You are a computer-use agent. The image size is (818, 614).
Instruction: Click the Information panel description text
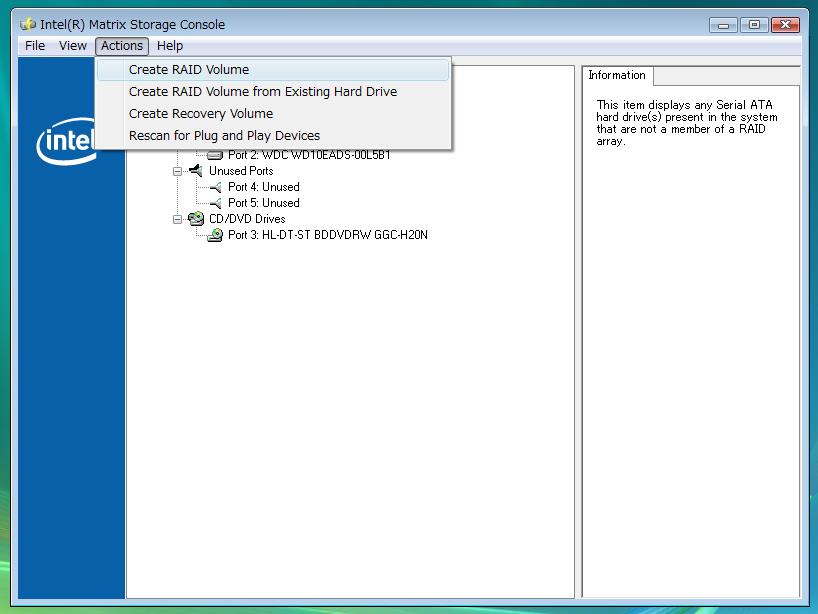[687, 123]
